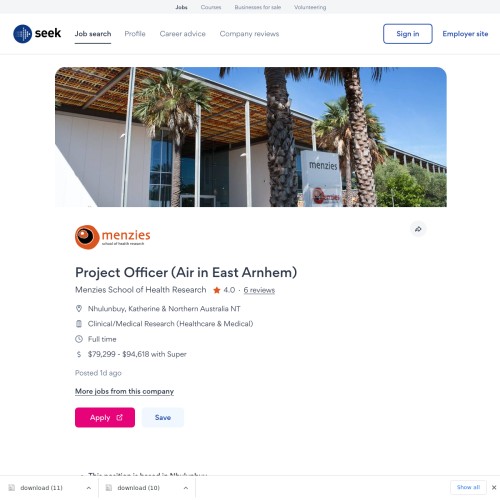Expand the download (10) chevron menu
The width and height of the screenshot is (500, 500).
click(x=186, y=488)
